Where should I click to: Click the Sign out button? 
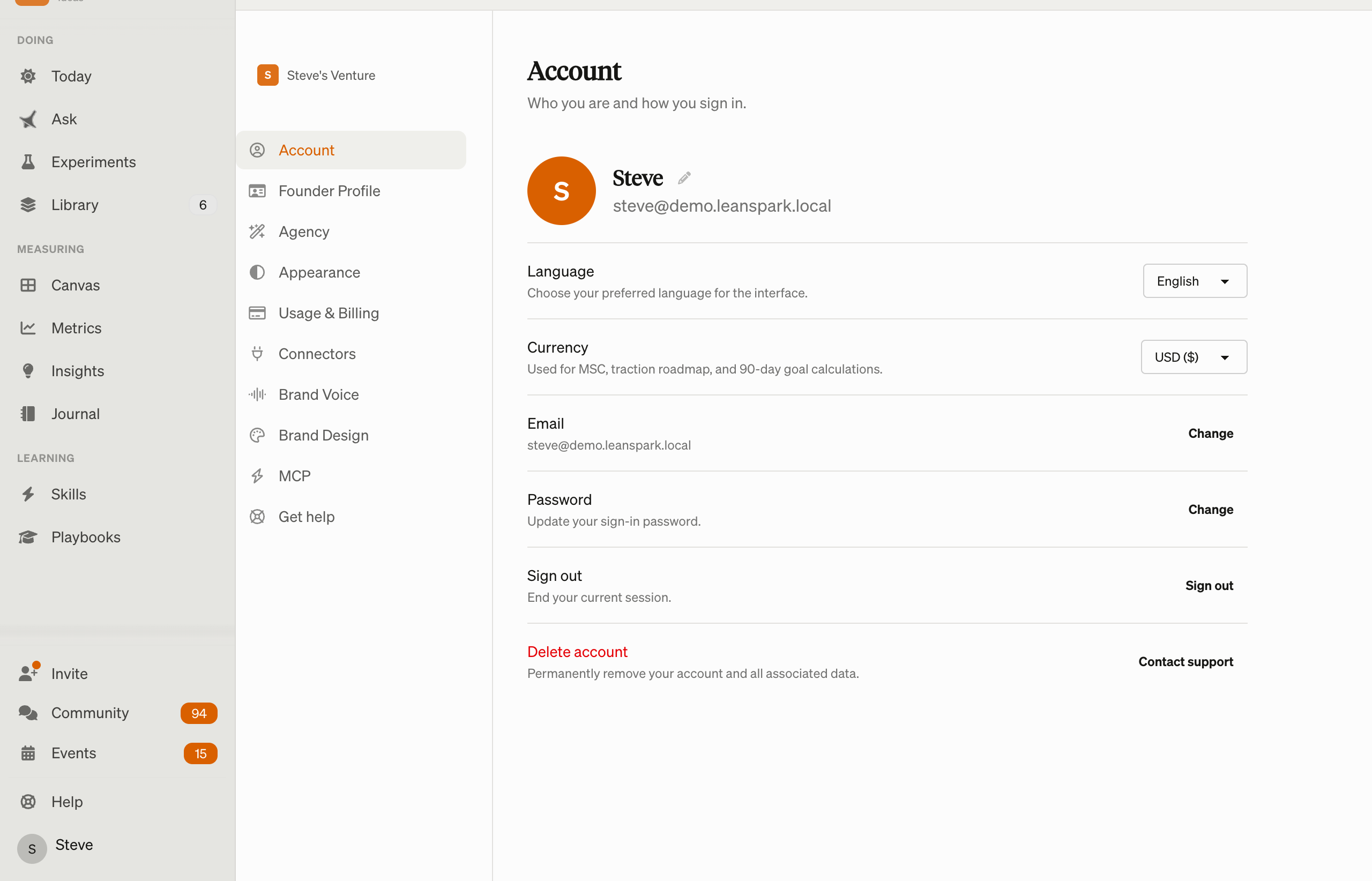click(x=1209, y=585)
